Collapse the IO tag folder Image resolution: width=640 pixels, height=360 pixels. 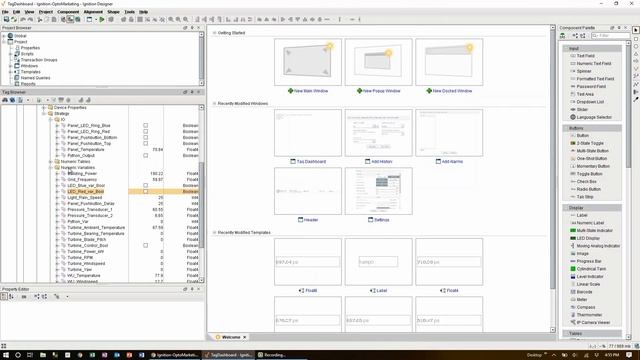point(51,120)
